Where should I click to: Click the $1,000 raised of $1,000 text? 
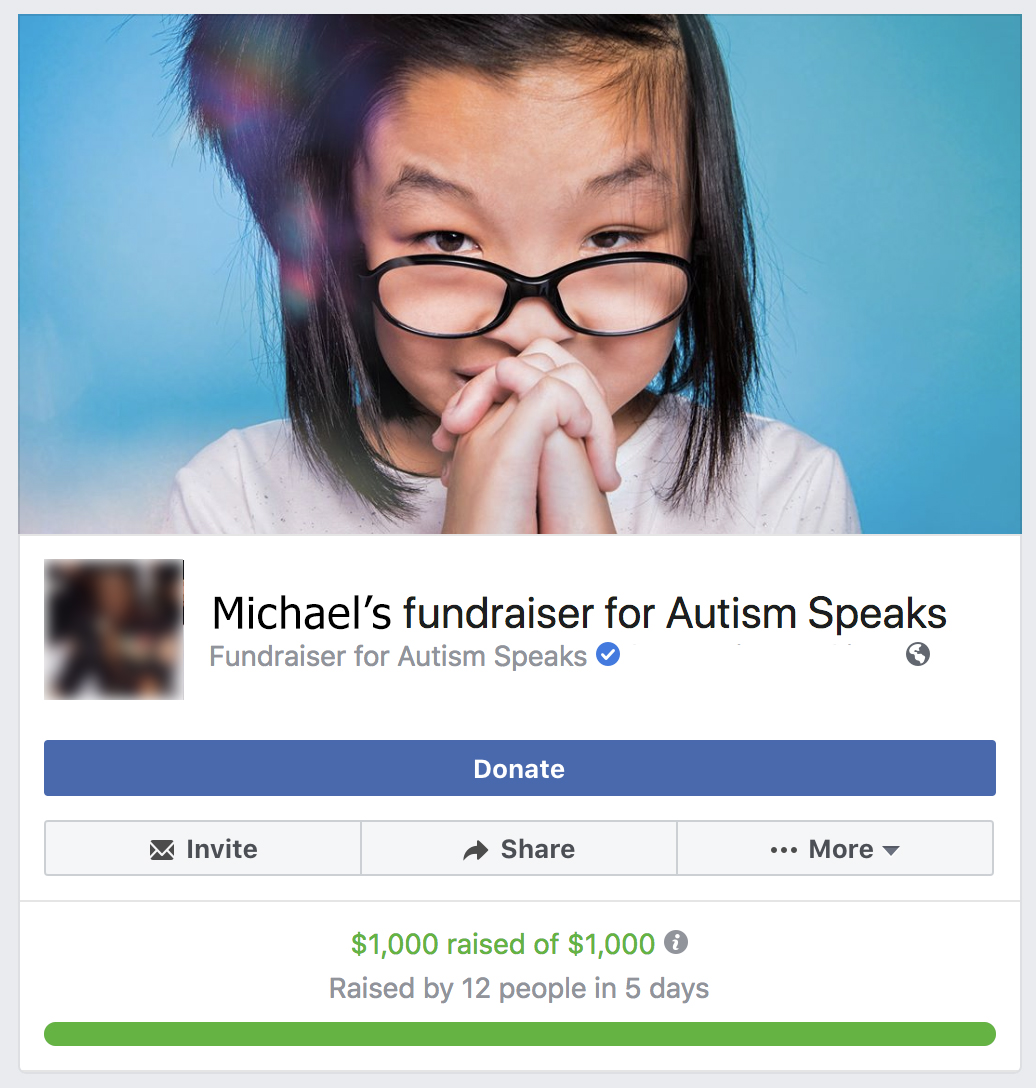coord(503,944)
